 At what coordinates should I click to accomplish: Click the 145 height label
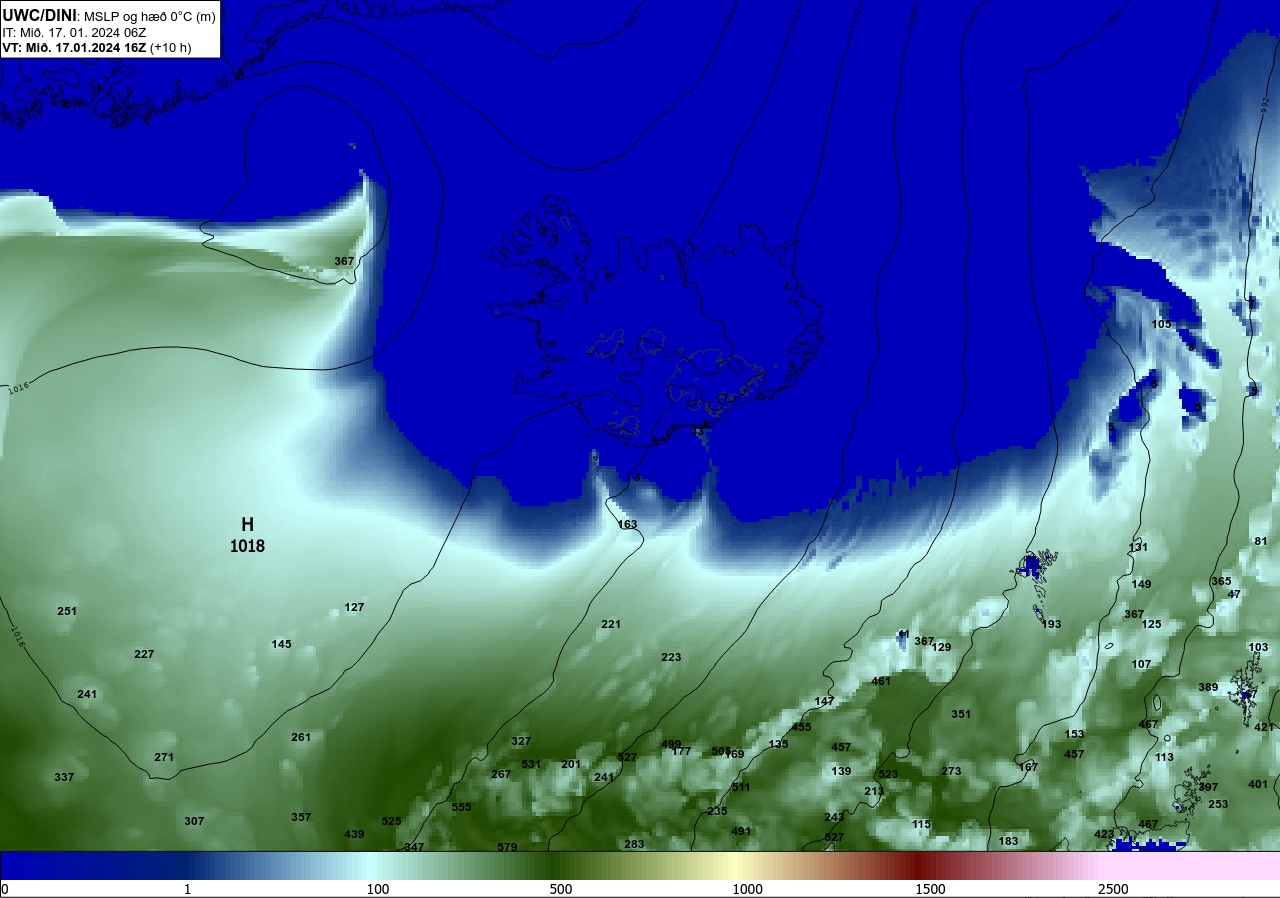[x=281, y=644]
